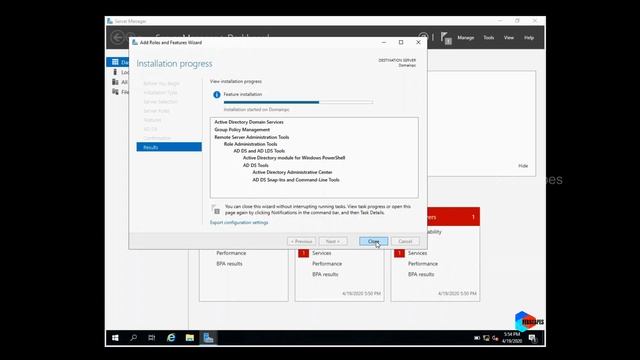Click AD DS Snap-Ins and Command-Line Tools
The height and width of the screenshot is (360, 640).
[296, 180]
